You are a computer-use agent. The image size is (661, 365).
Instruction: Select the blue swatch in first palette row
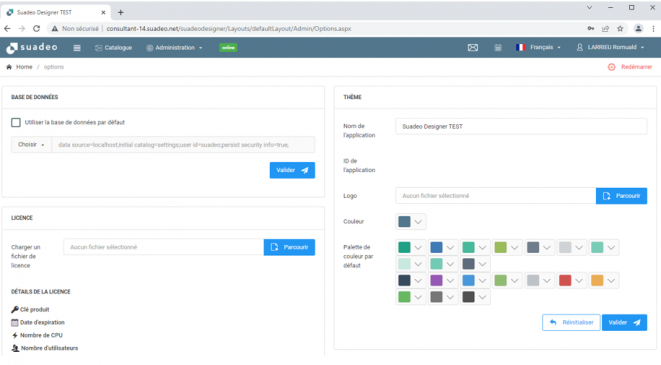(x=436, y=247)
